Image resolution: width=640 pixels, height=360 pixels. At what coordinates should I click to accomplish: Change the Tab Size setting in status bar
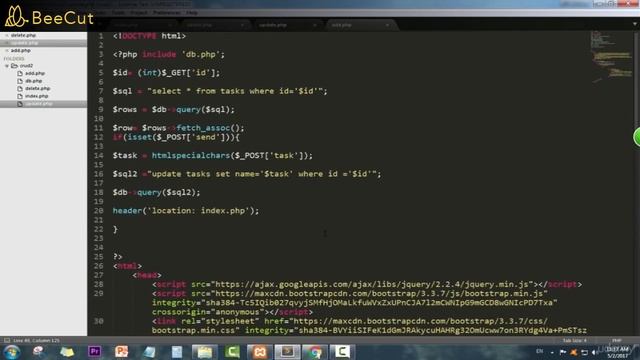click(574, 340)
